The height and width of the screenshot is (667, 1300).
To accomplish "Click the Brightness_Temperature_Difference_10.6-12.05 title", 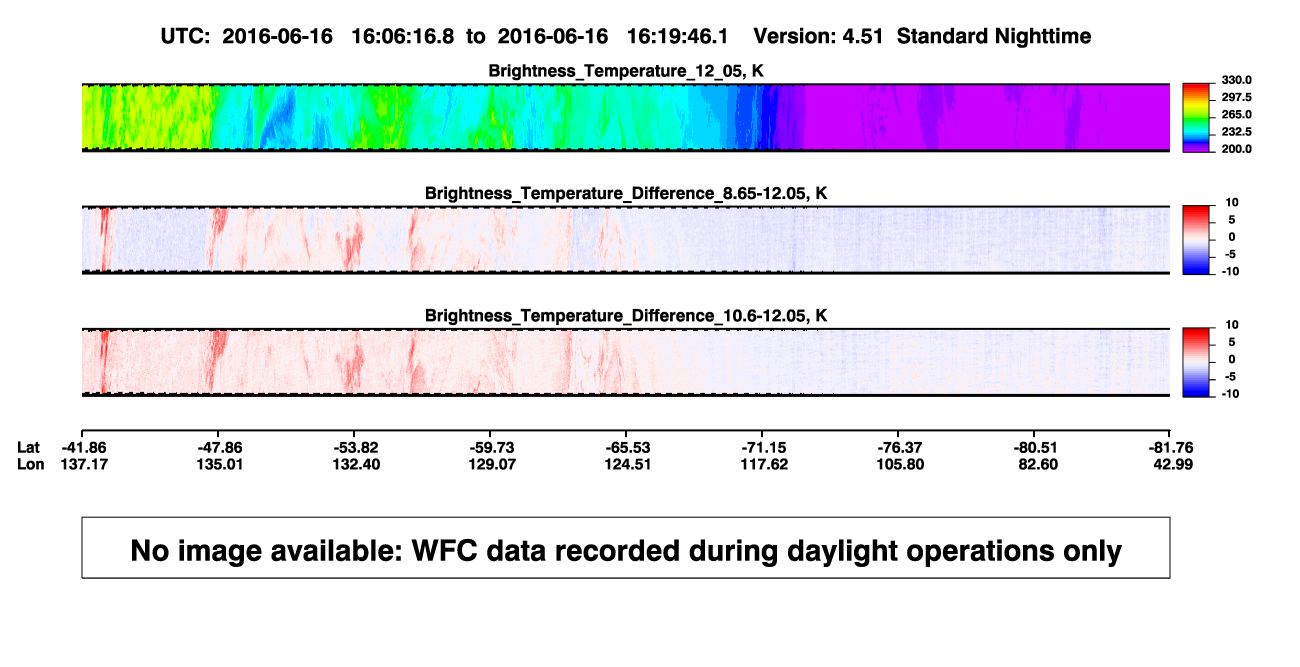I will (625, 316).
